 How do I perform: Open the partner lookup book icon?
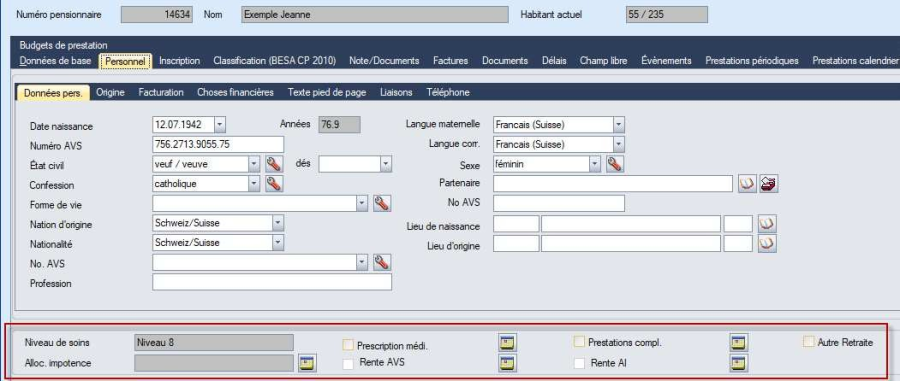click(747, 184)
